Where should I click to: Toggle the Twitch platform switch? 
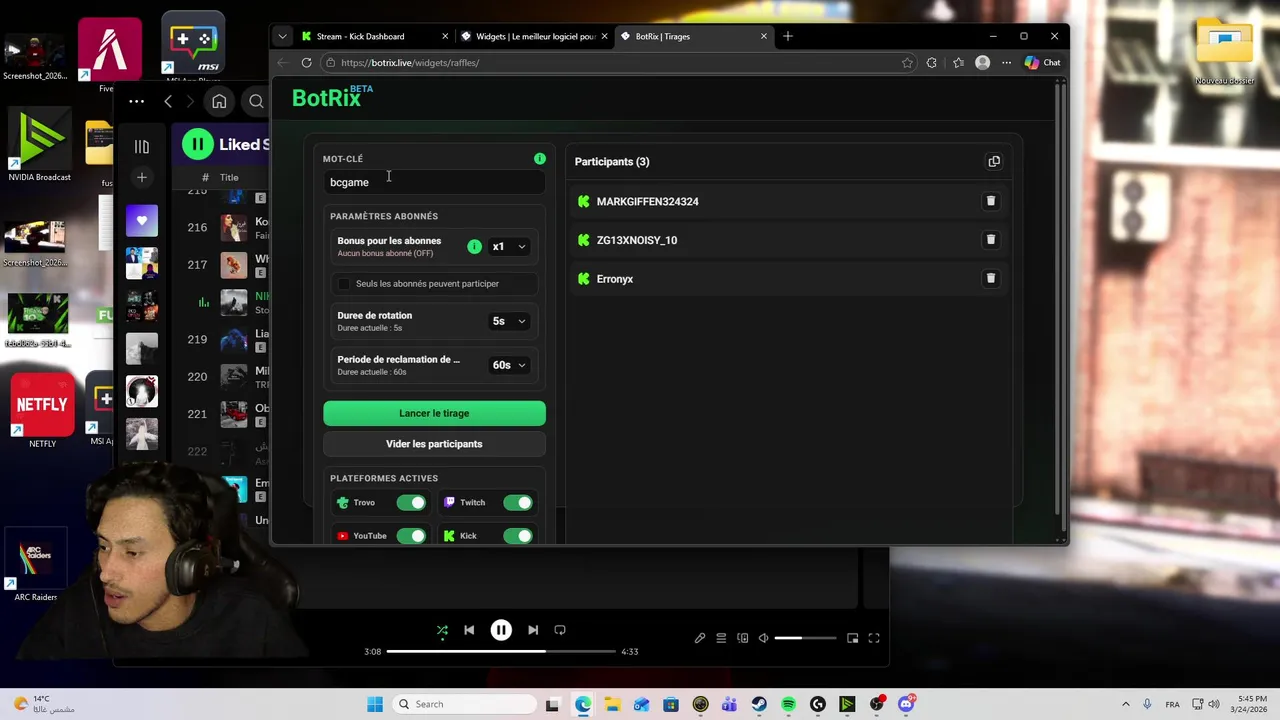518,503
